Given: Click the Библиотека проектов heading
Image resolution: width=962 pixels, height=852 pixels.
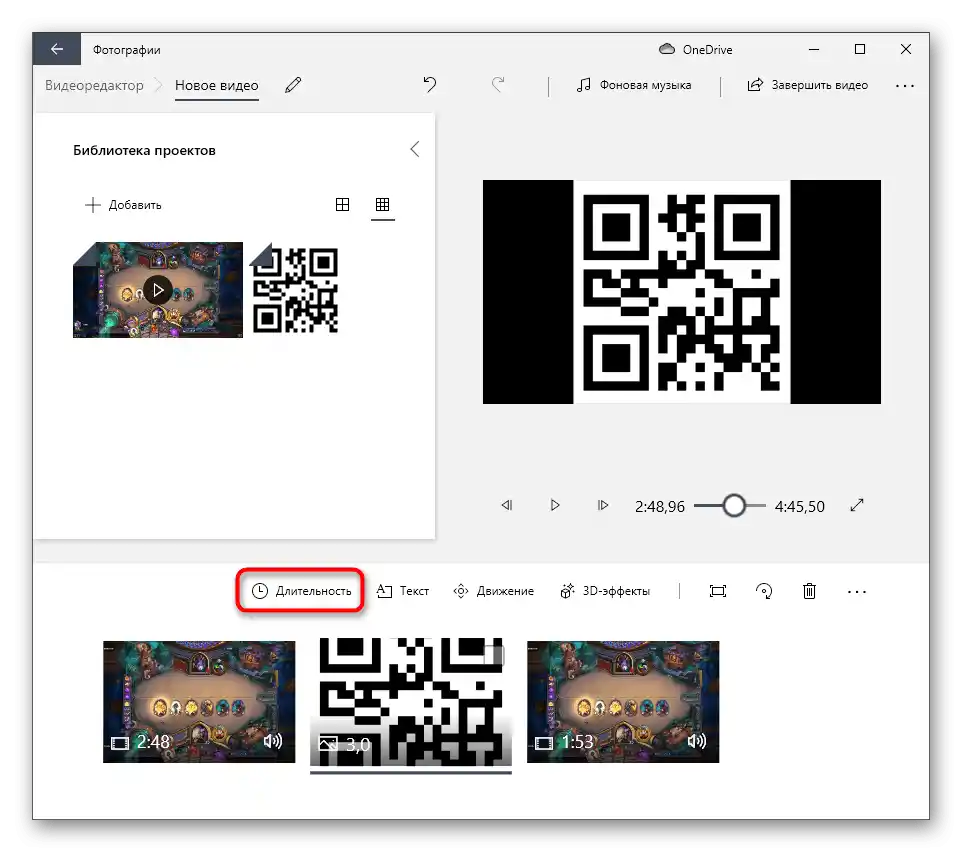Looking at the screenshot, I should [144, 150].
